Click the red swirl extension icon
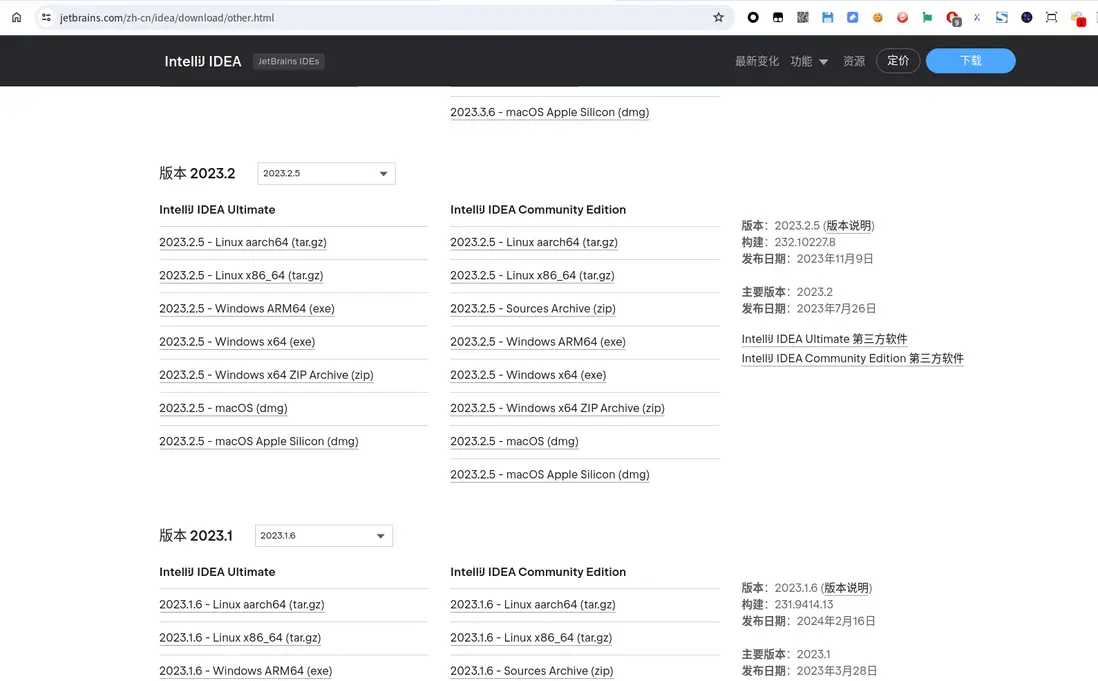This screenshot has width=1098, height=681. tap(903, 17)
